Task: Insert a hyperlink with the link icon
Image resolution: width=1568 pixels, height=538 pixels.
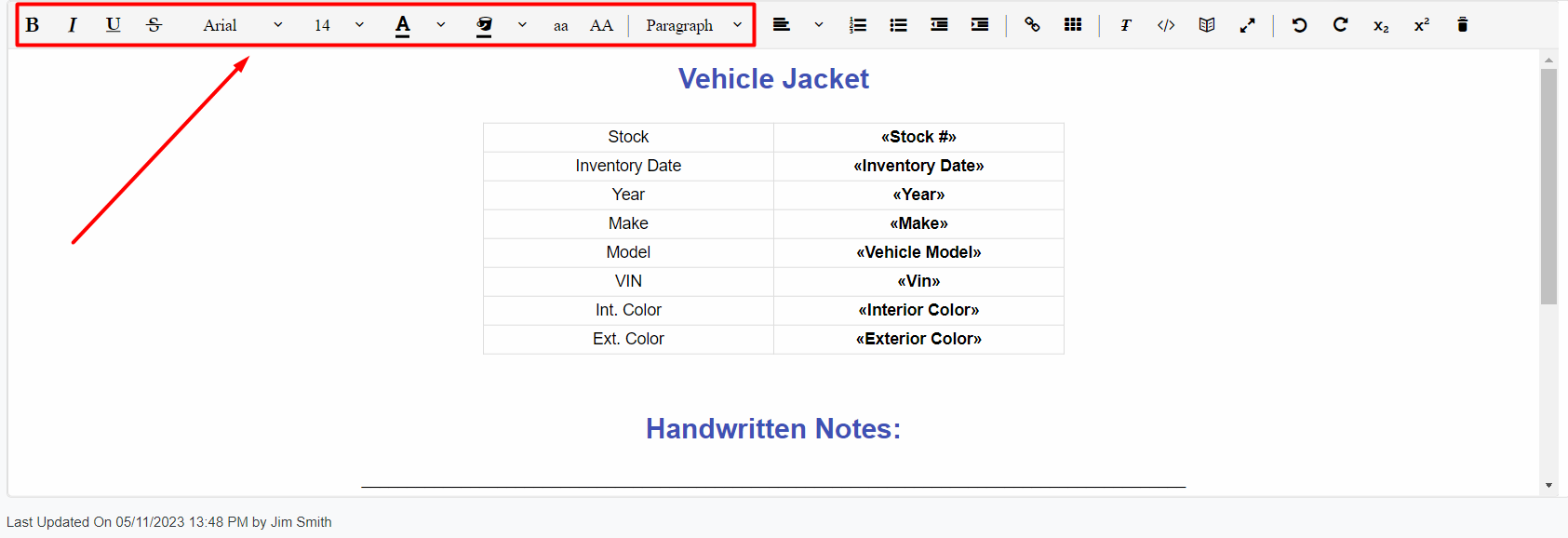Action: [1032, 25]
